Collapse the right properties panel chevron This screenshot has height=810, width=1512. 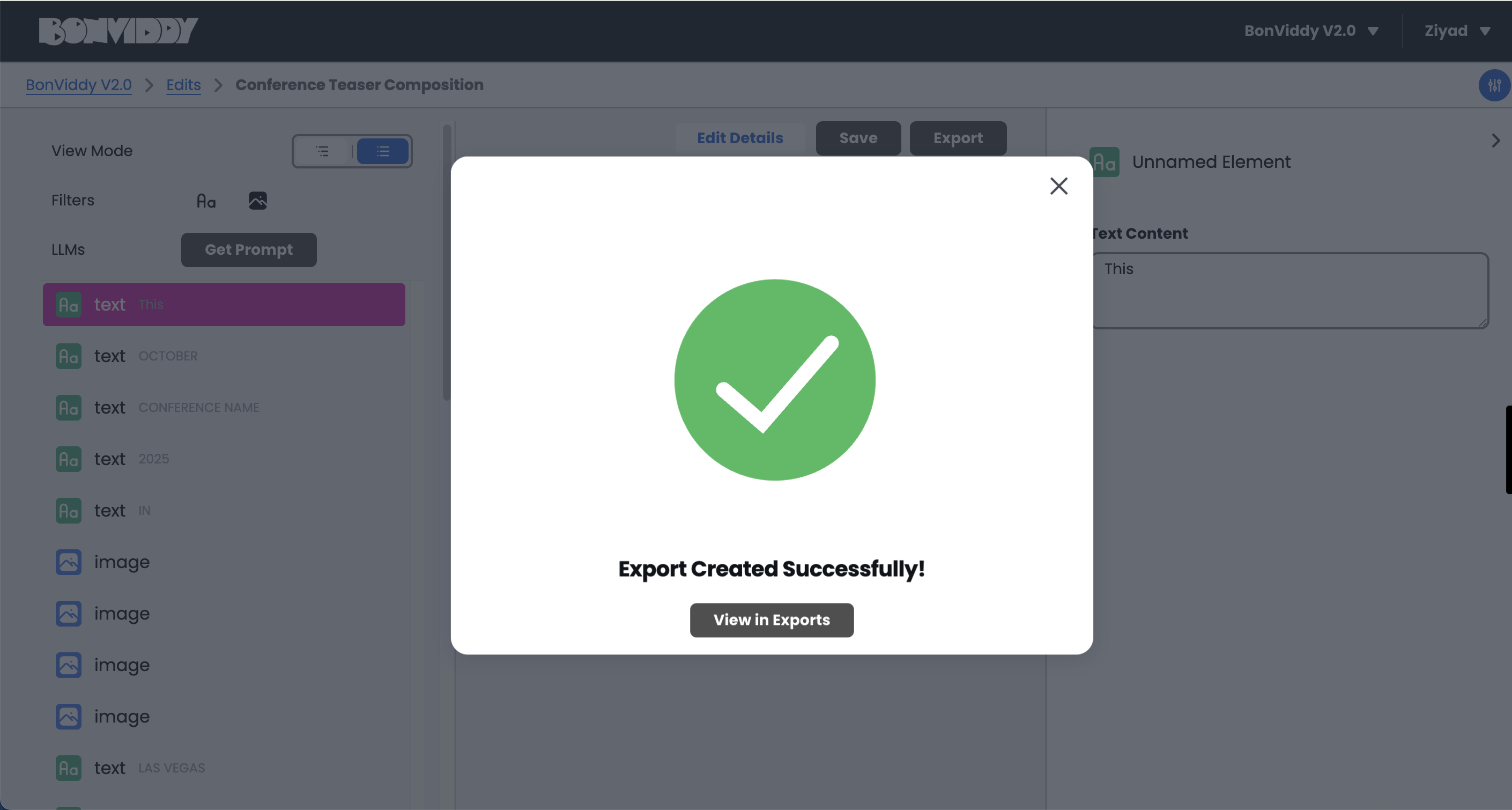(1495, 141)
